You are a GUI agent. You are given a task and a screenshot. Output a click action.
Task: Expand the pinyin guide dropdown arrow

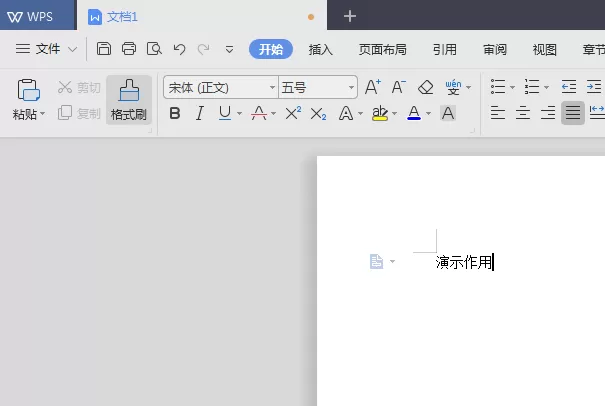tap(468, 88)
